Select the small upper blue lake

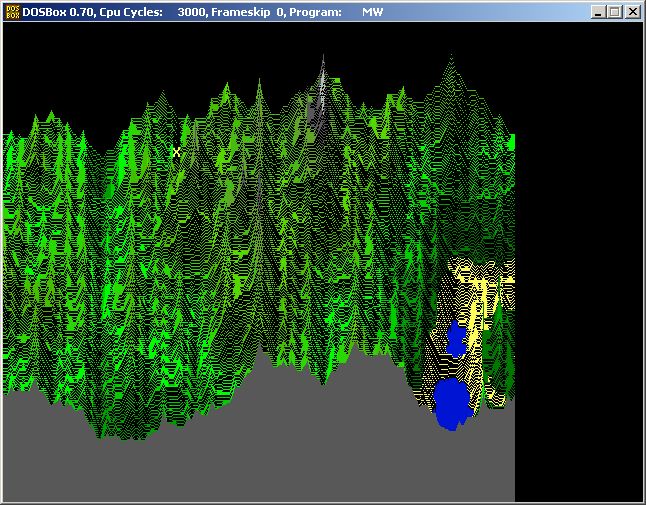click(x=457, y=339)
